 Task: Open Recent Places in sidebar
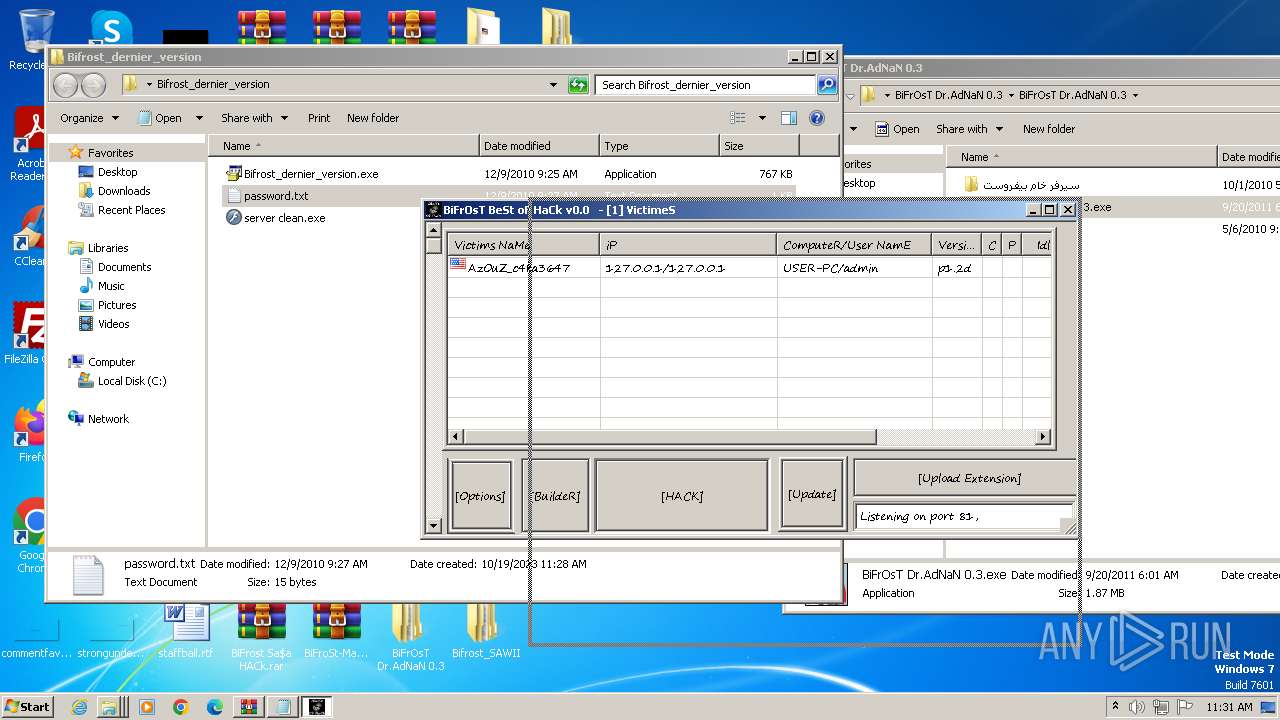(131, 210)
